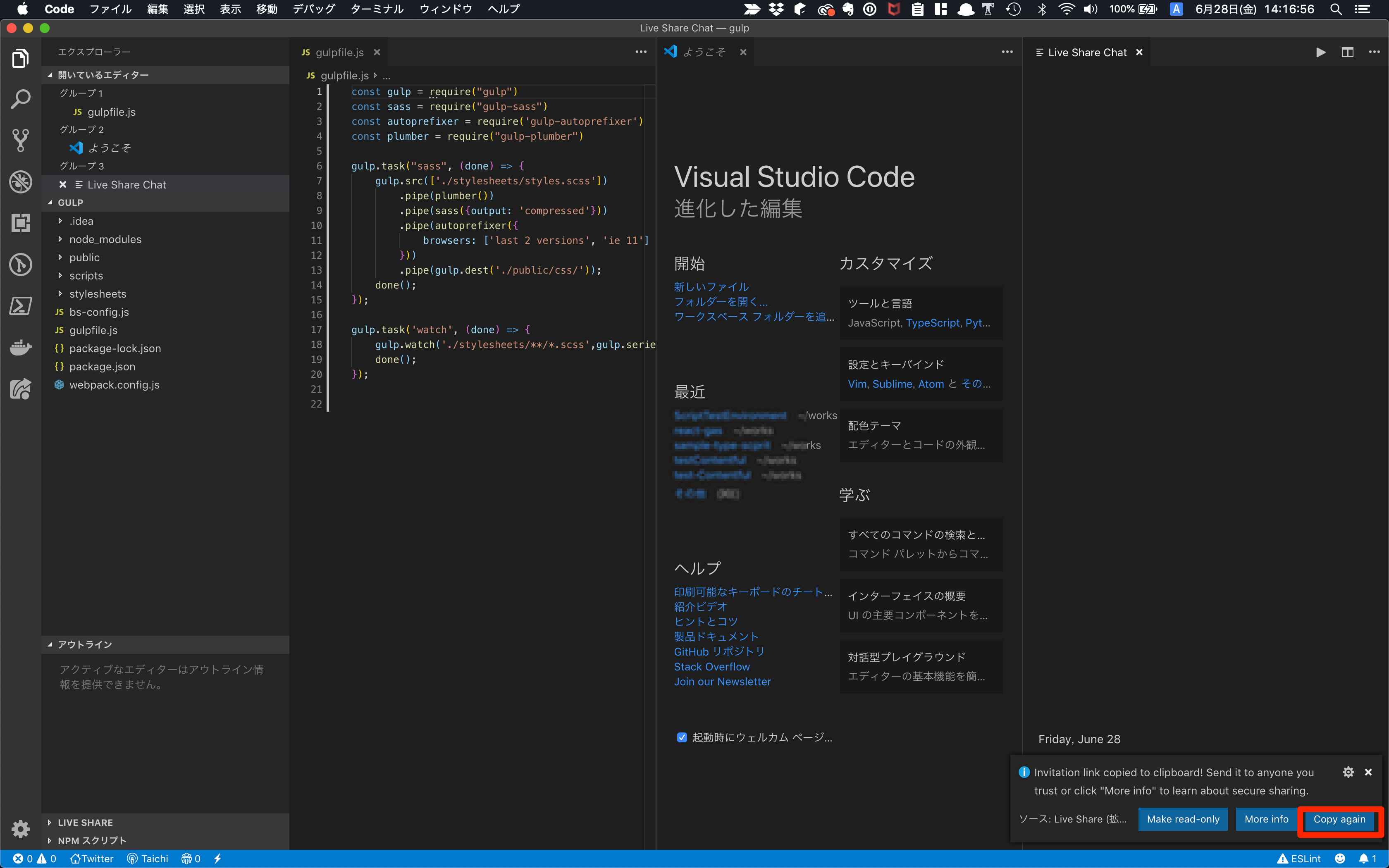Open macOS Spotlight search icon
Viewport: 1389px width, 868px height.
(x=1336, y=9)
